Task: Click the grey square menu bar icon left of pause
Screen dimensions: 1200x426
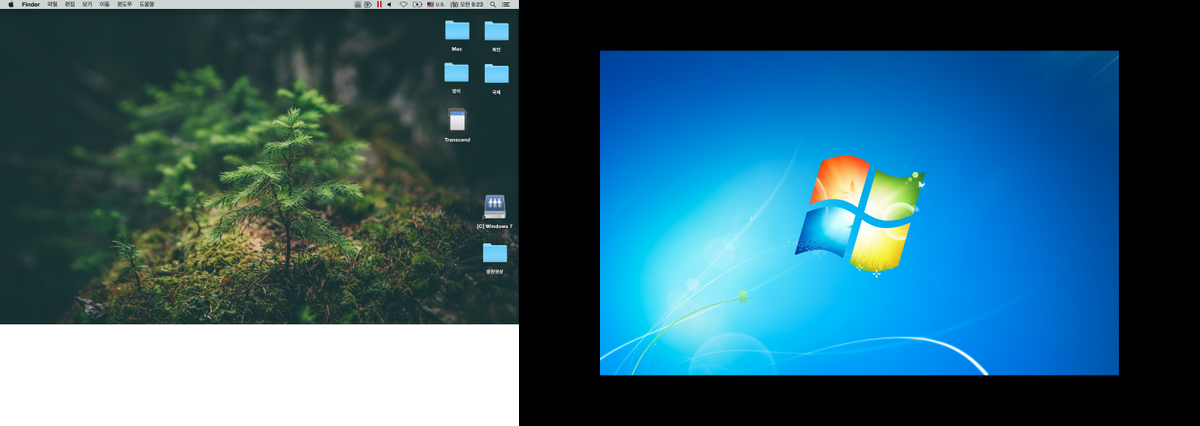Action: click(358, 4)
